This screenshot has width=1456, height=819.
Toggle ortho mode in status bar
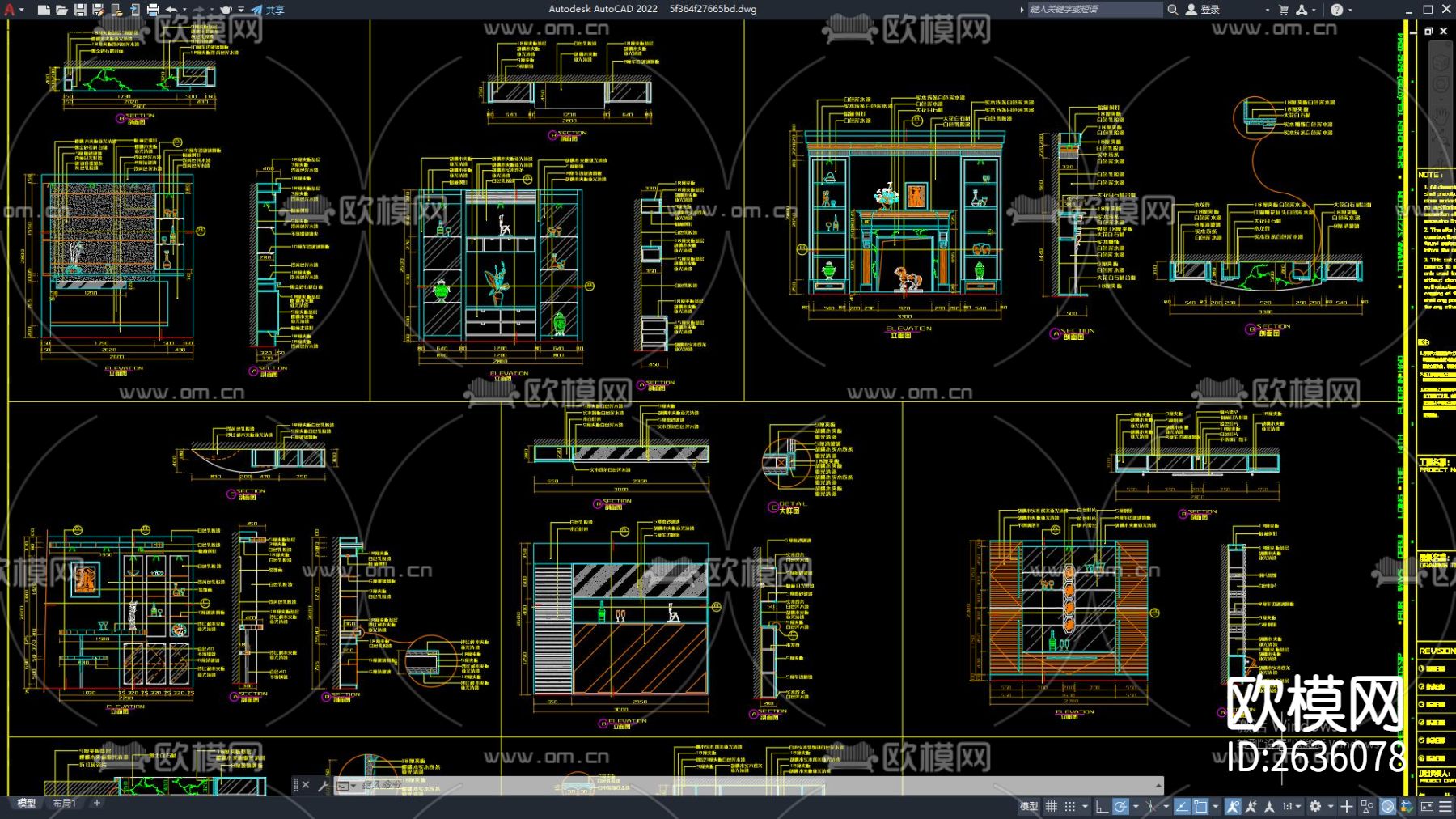coord(1102,806)
